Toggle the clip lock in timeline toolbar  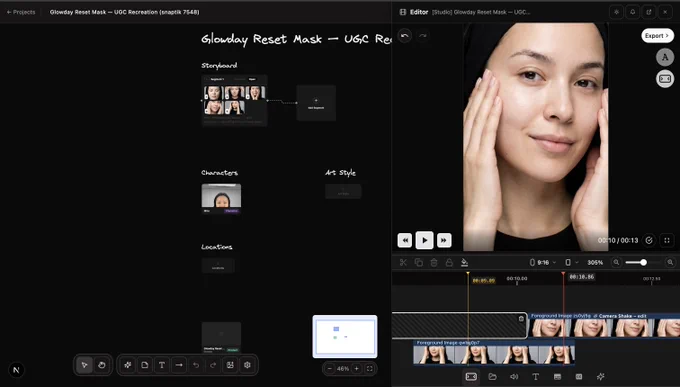449,262
